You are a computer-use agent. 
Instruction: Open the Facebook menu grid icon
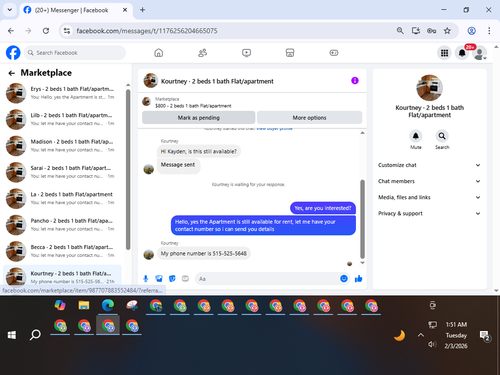[x=444, y=53]
